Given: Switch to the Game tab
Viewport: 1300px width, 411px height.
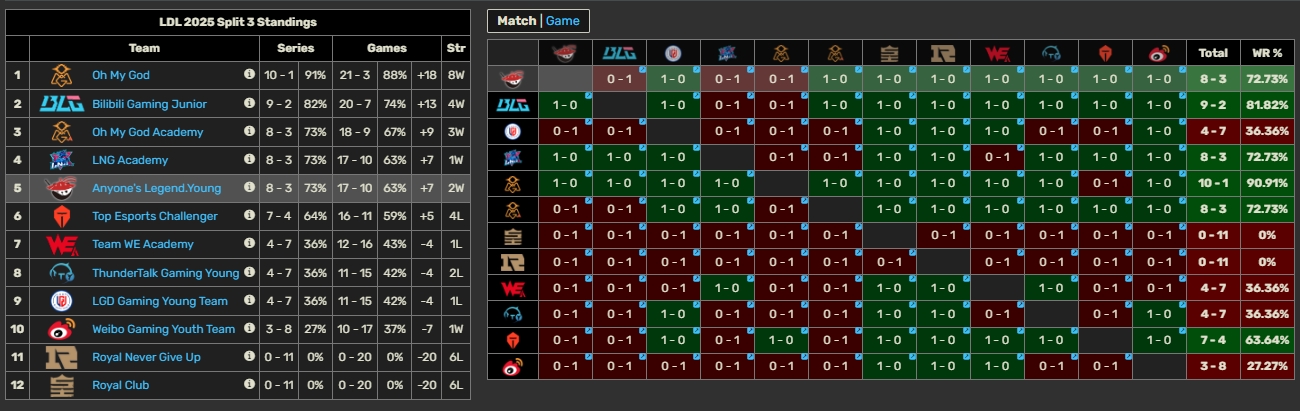Looking at the screenshot, I should point(562,21).
